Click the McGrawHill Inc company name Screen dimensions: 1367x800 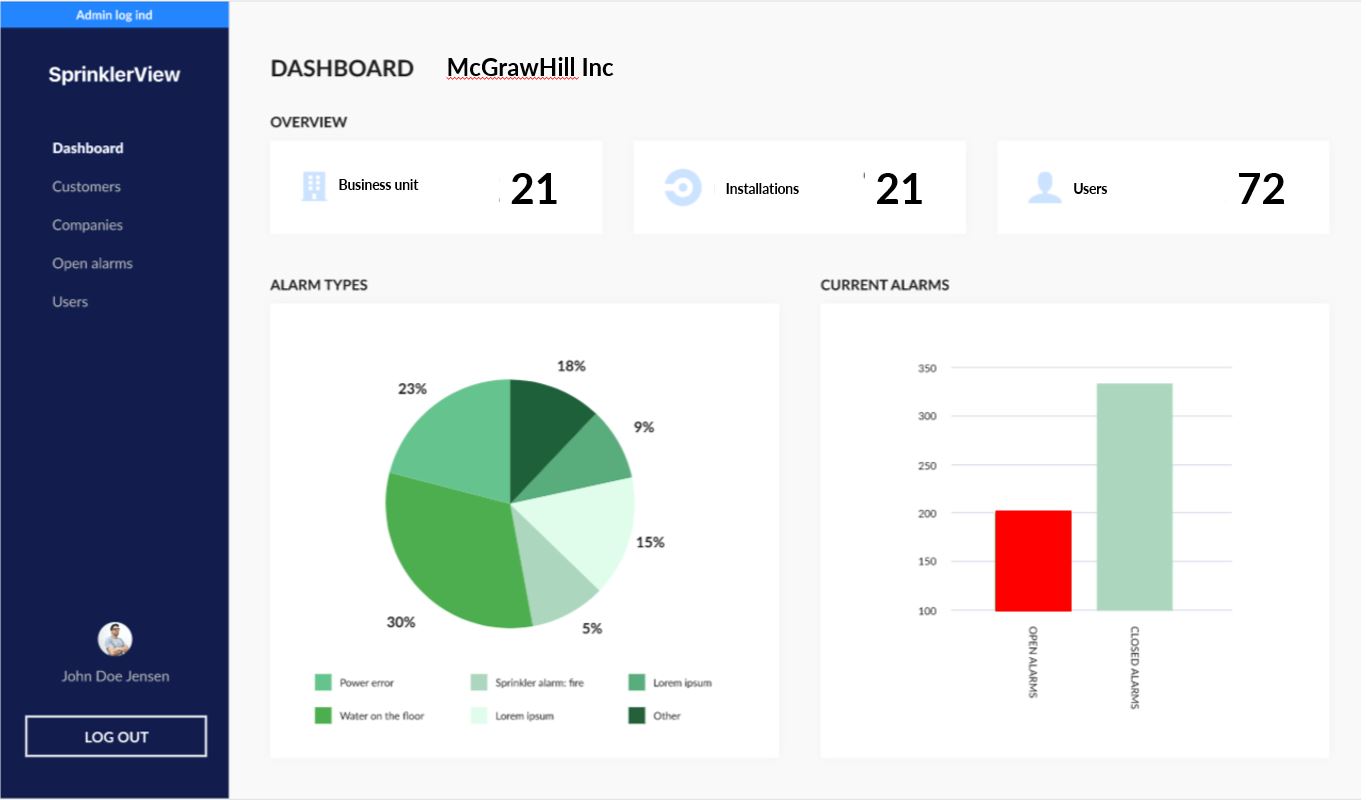pyautogui.click(x=530, y=68)
